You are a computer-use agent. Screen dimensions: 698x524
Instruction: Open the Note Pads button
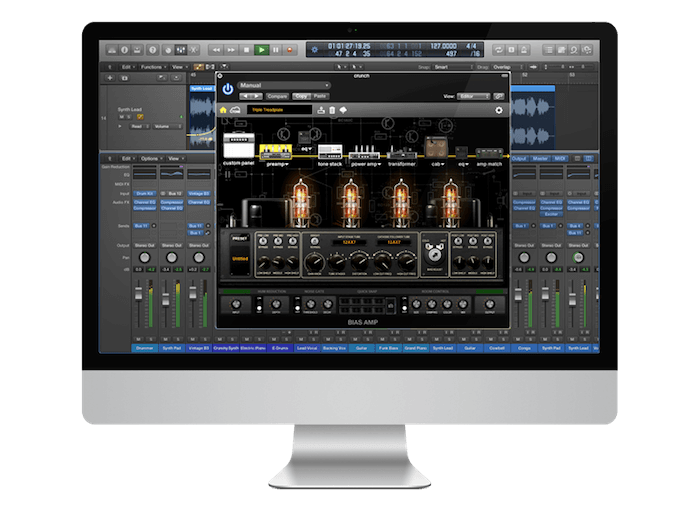click(561, 50)
